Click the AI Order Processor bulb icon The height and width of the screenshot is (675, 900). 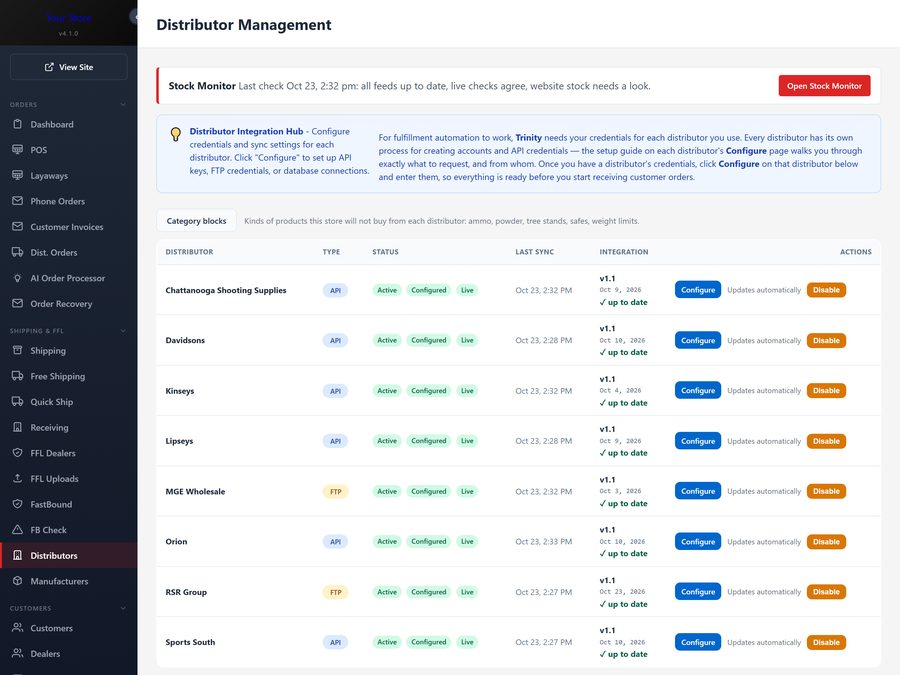click(17, 278)
